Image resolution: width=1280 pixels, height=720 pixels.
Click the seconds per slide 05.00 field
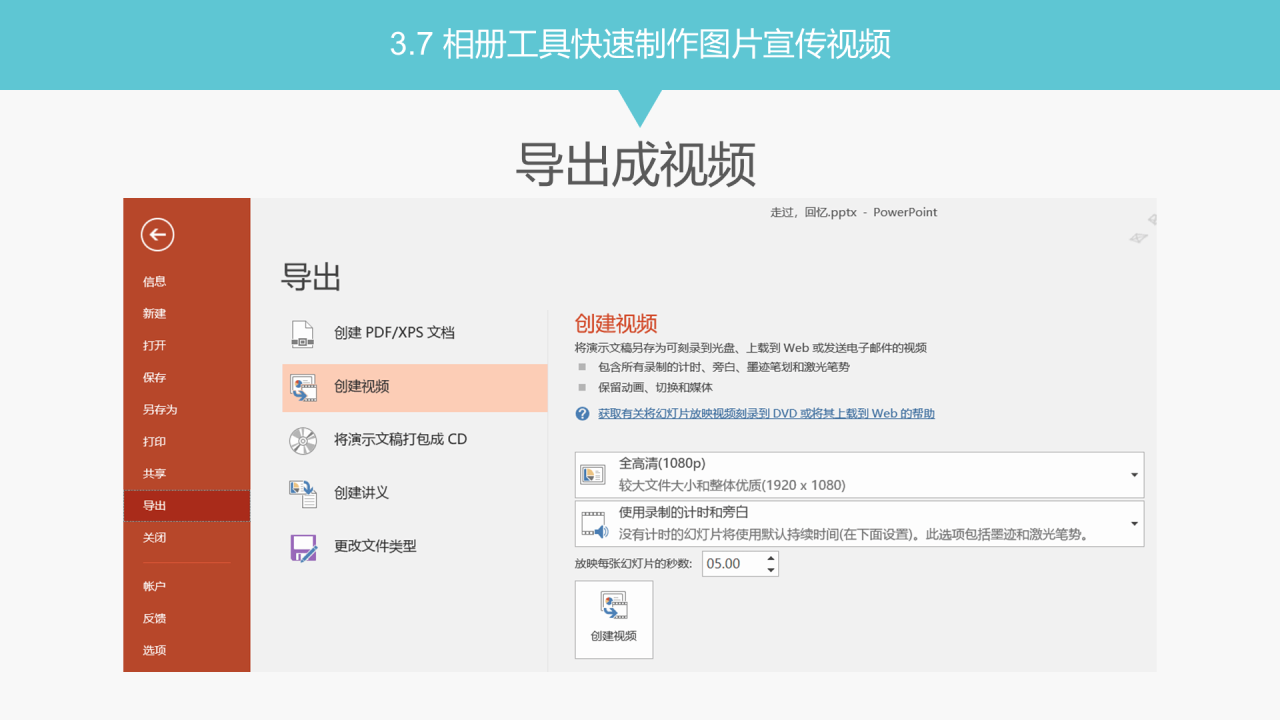point(733,564)
